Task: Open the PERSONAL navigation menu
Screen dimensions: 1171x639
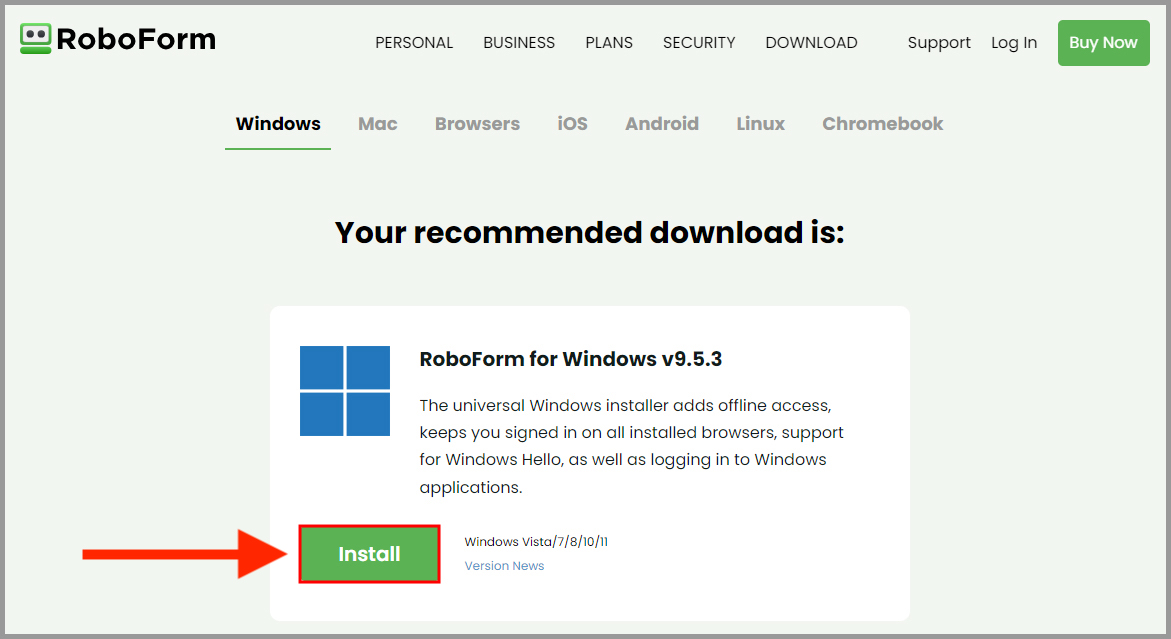Action: coord(414,43)
